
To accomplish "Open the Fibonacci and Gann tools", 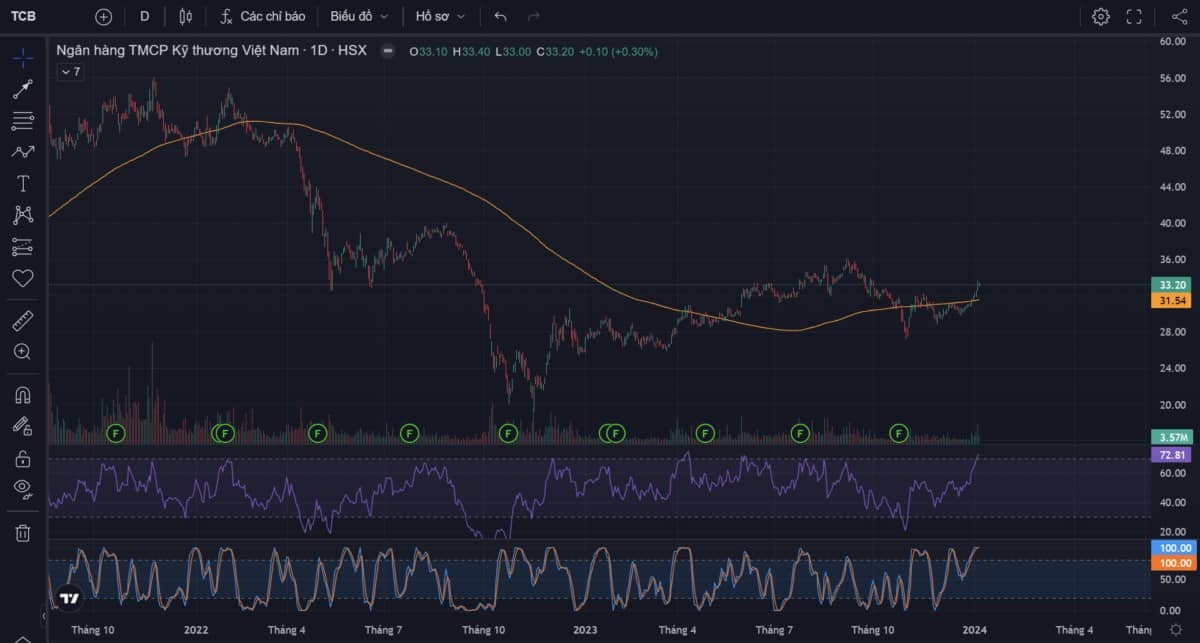I will 22,121.
